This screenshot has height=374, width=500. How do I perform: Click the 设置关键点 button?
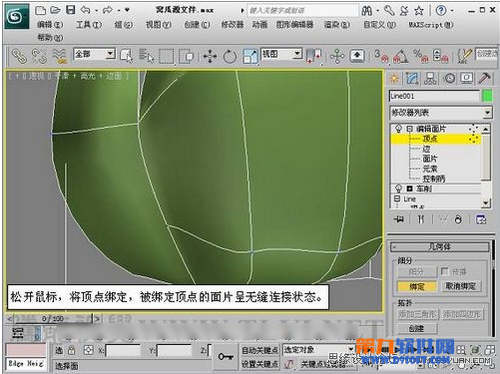260,364
